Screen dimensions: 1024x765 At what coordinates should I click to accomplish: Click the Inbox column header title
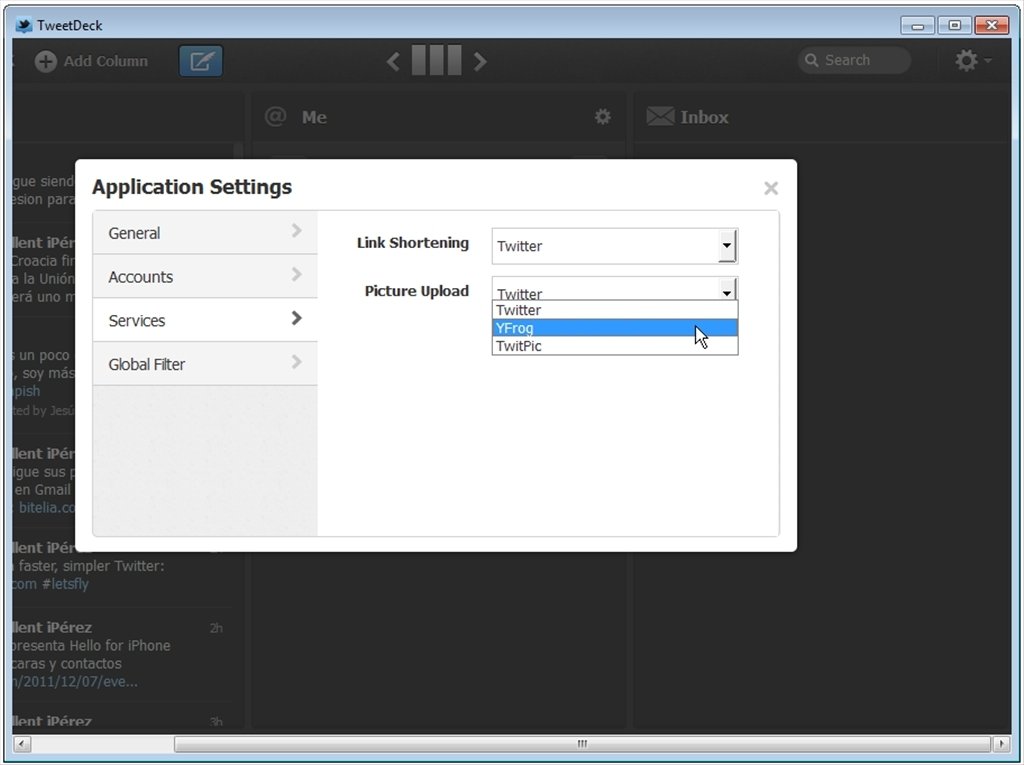(704, 118)
